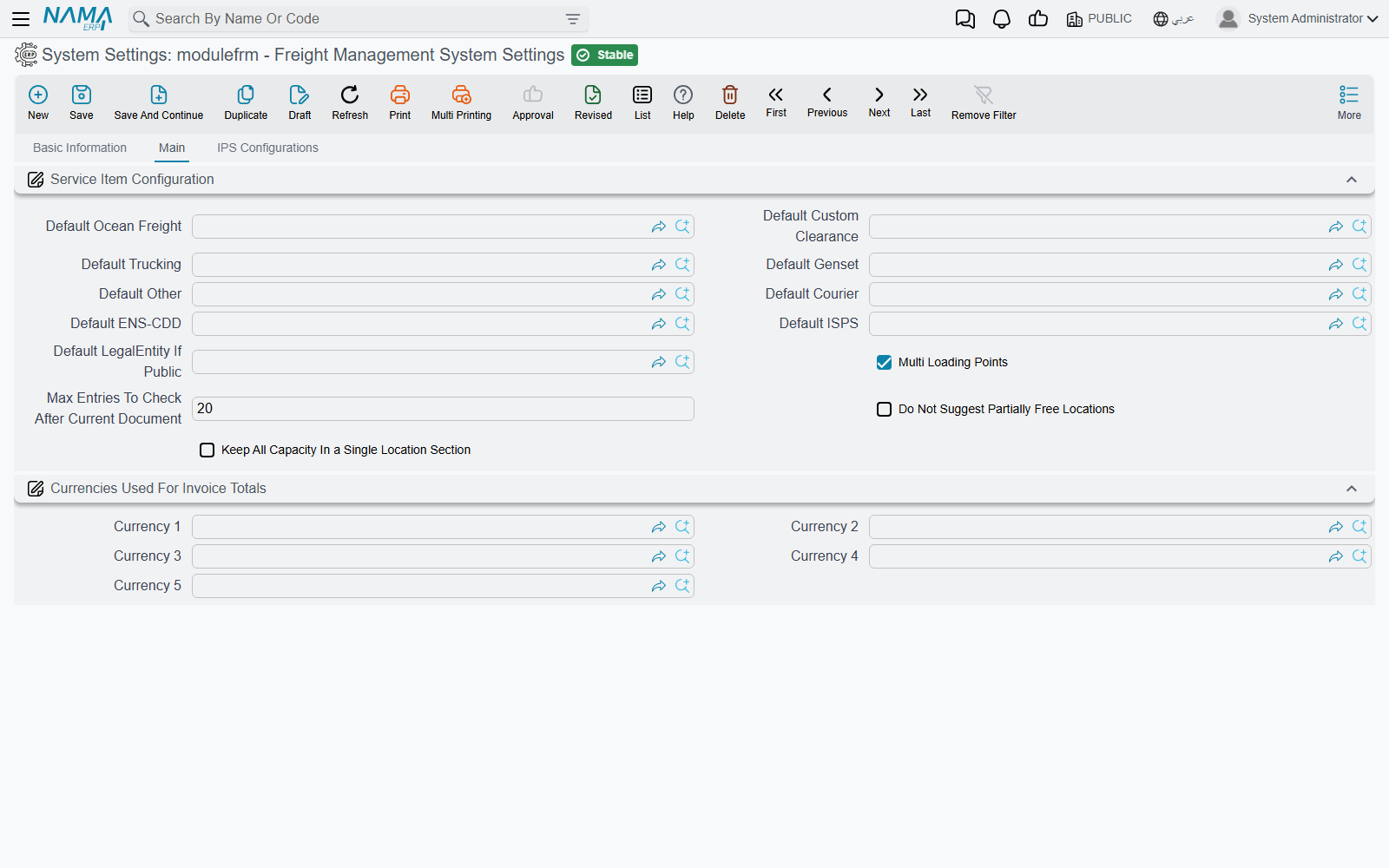The width and height of the screenshot is (1389, 868).
Task: Open the List view
Action: (x=642, y=102)
